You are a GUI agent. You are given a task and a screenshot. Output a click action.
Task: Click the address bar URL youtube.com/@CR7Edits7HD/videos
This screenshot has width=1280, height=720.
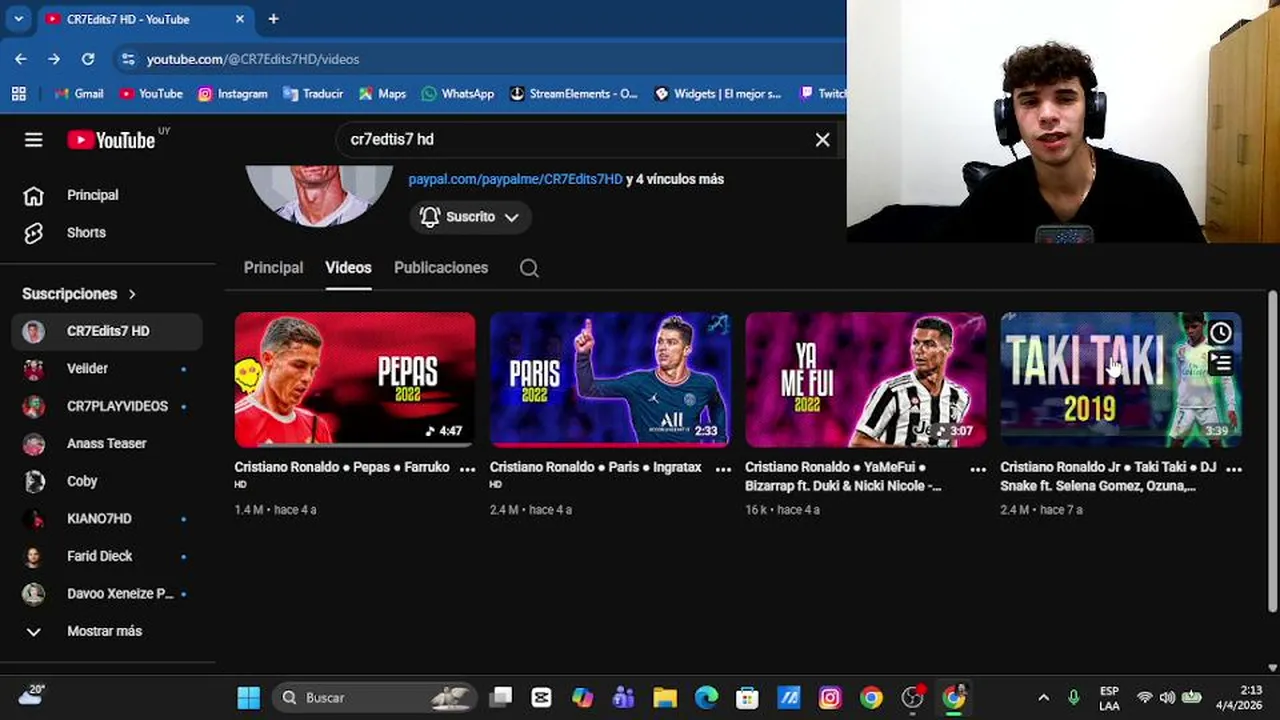(x=253, y=59)
